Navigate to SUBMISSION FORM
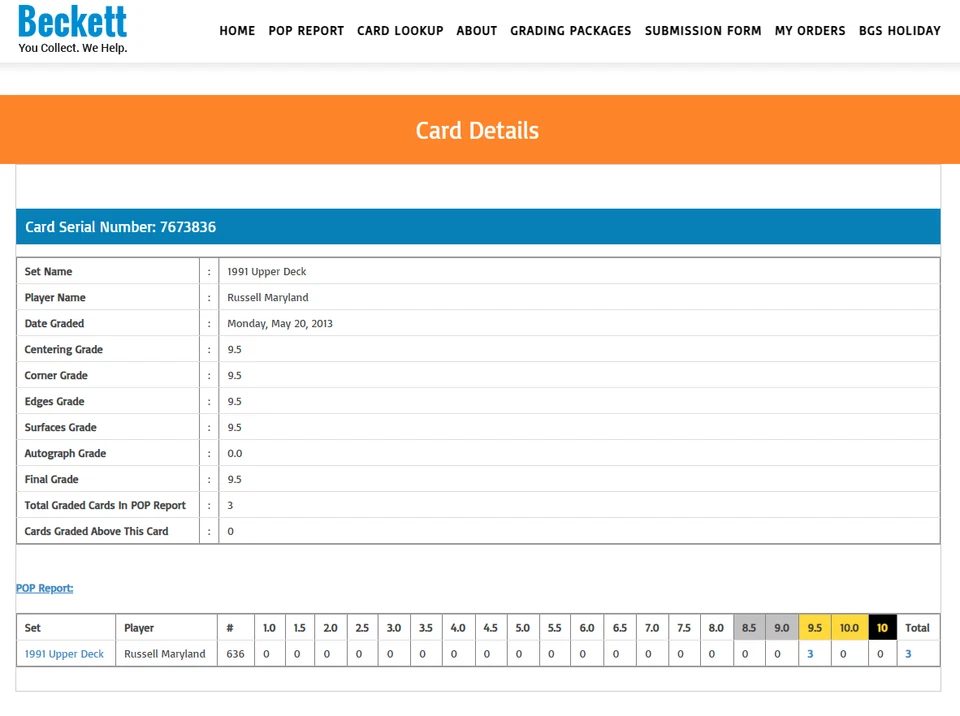The width and height of the screenshot is (960, 716). pos(703,31)
